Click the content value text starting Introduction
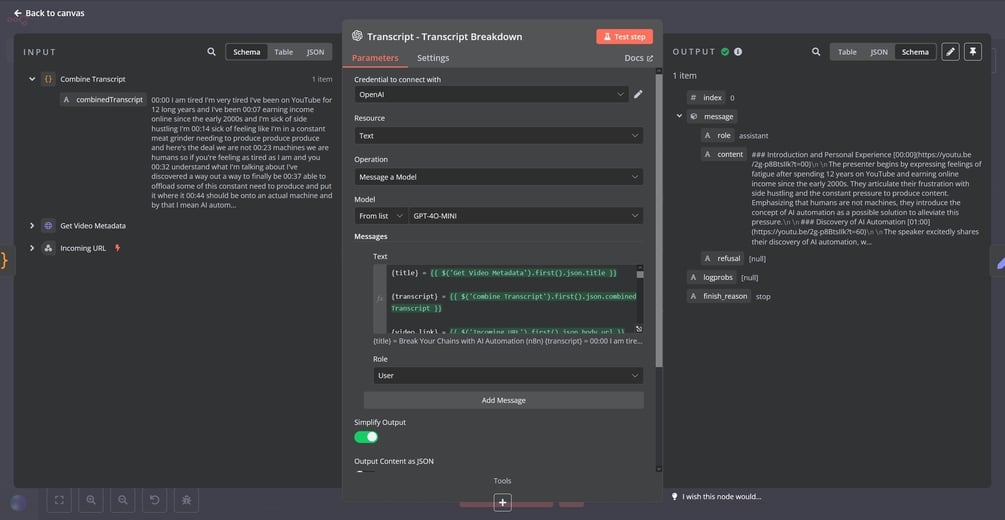1005x520 pixels. pos(867,198)
